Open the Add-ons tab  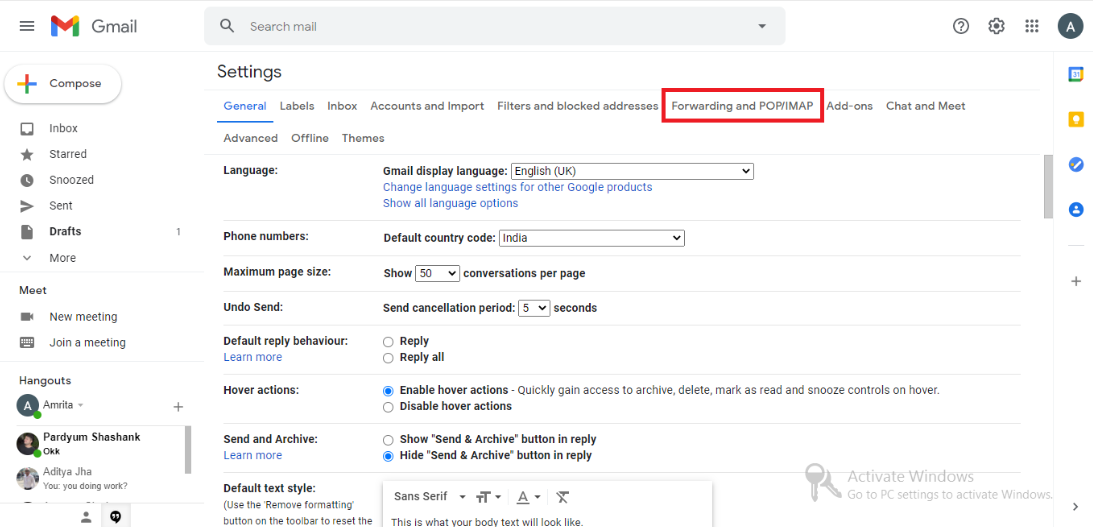click(x=850, y=106)
